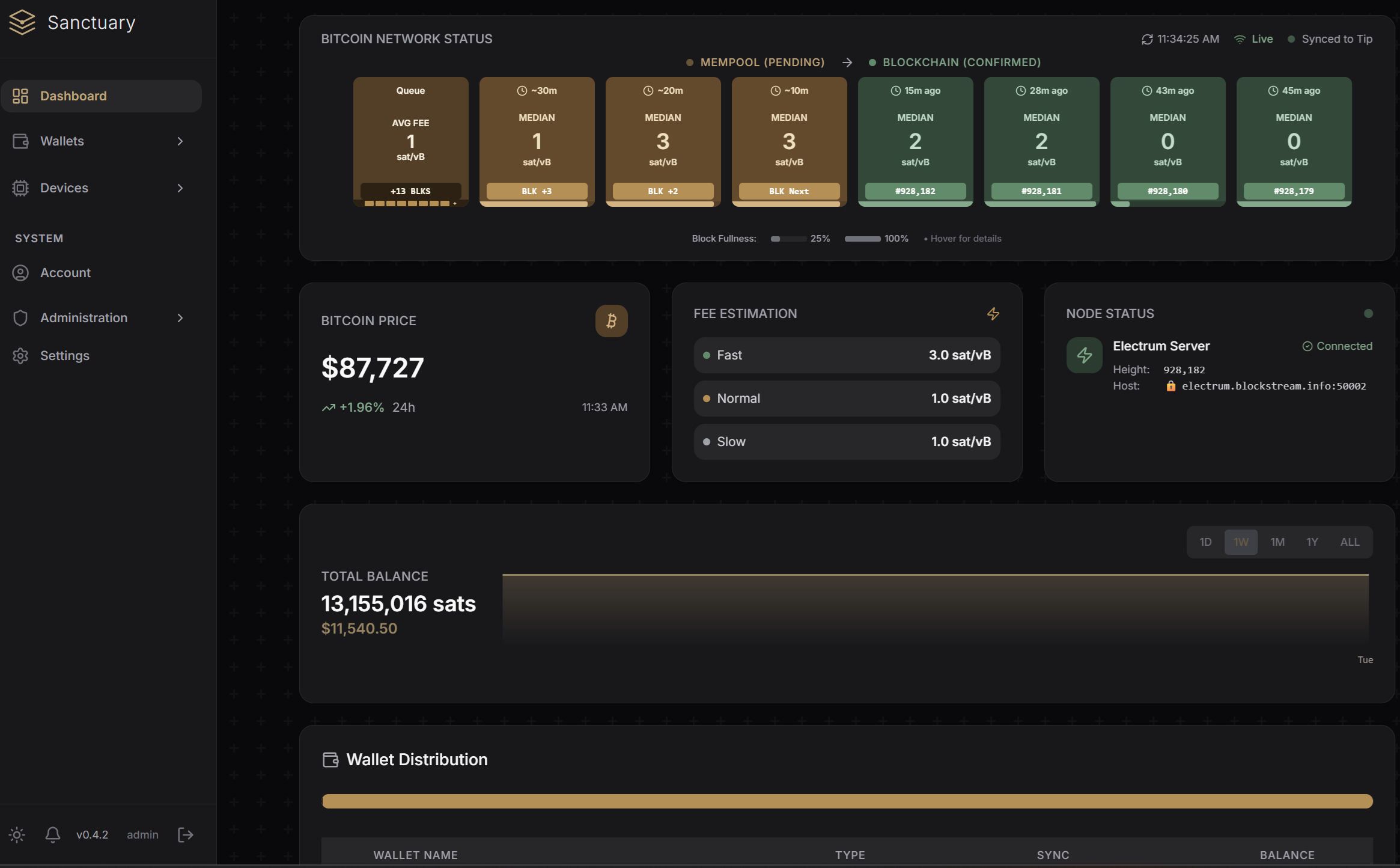1400x868 pixels.
Task: Click the Normal fee row
Action: coord(847,399)
